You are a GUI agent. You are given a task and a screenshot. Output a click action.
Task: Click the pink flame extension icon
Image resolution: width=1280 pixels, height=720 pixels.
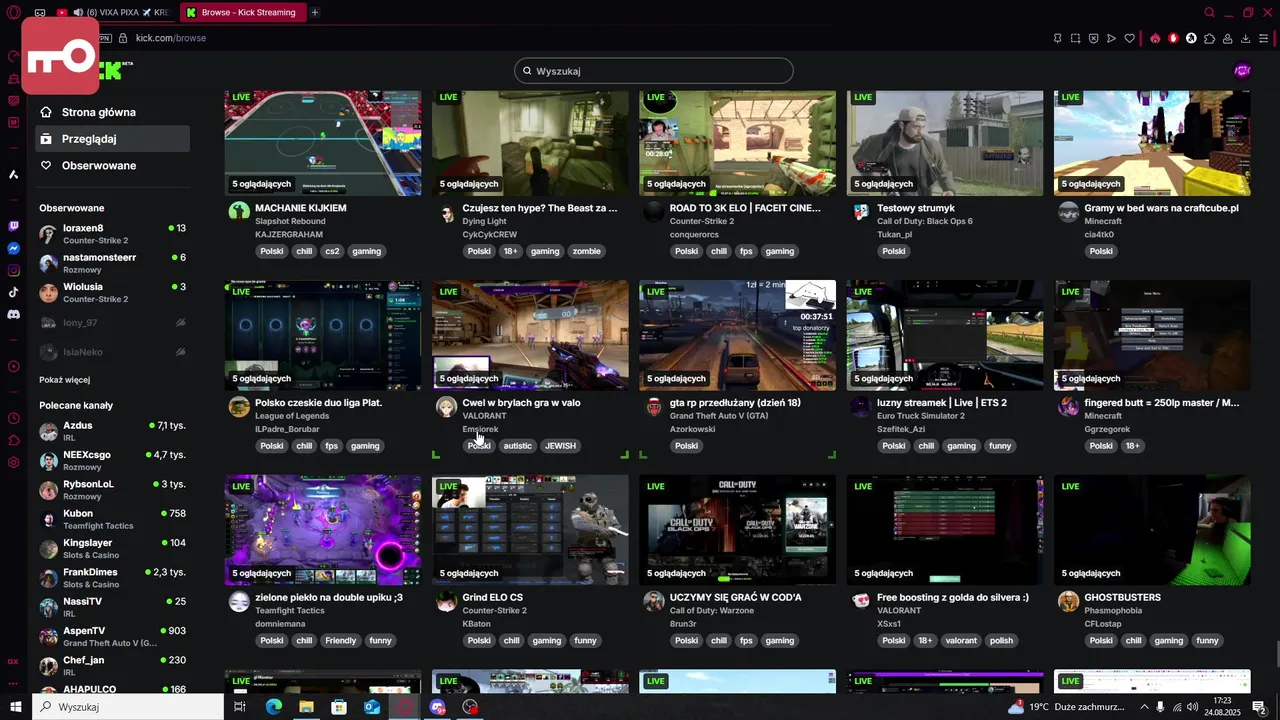point(1155,38)
